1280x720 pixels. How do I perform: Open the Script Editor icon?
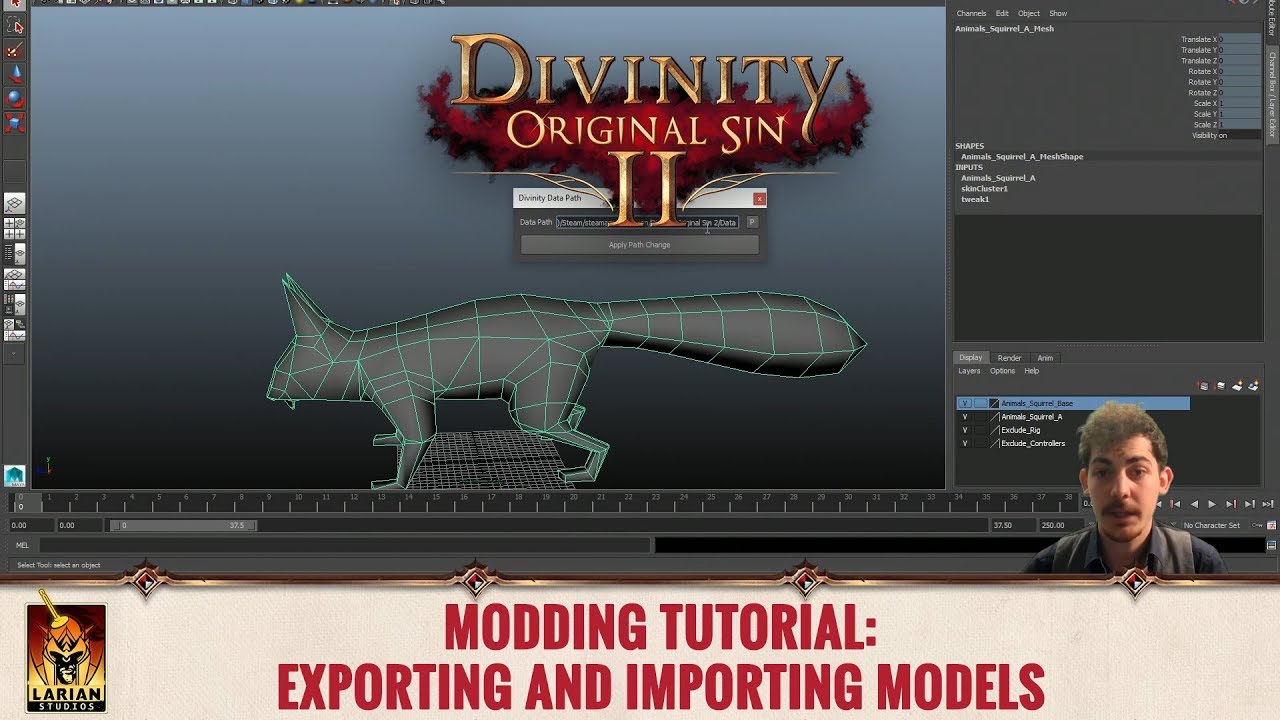point(1271,545)
